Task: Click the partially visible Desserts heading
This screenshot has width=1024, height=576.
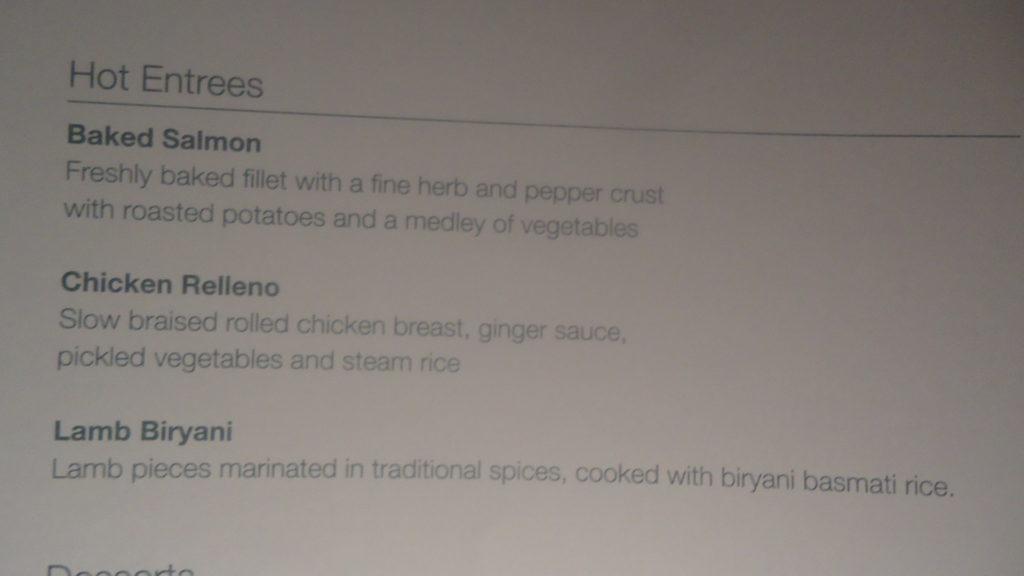Action: [x=120, y=569]
